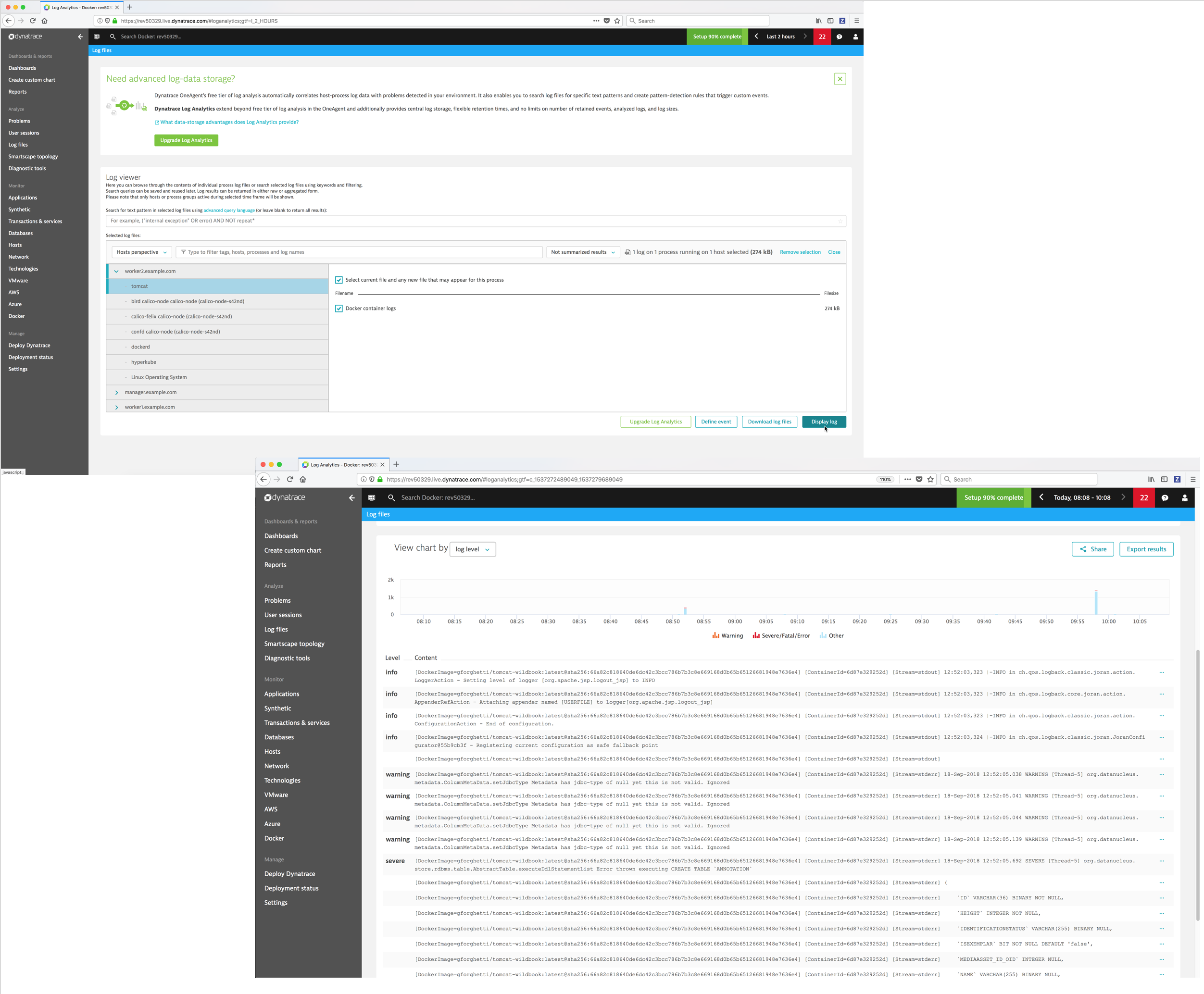The height and width of the screenshot is (994, 1204).
Task: Bookmark page star in bottom browser window
Action: 930,479
